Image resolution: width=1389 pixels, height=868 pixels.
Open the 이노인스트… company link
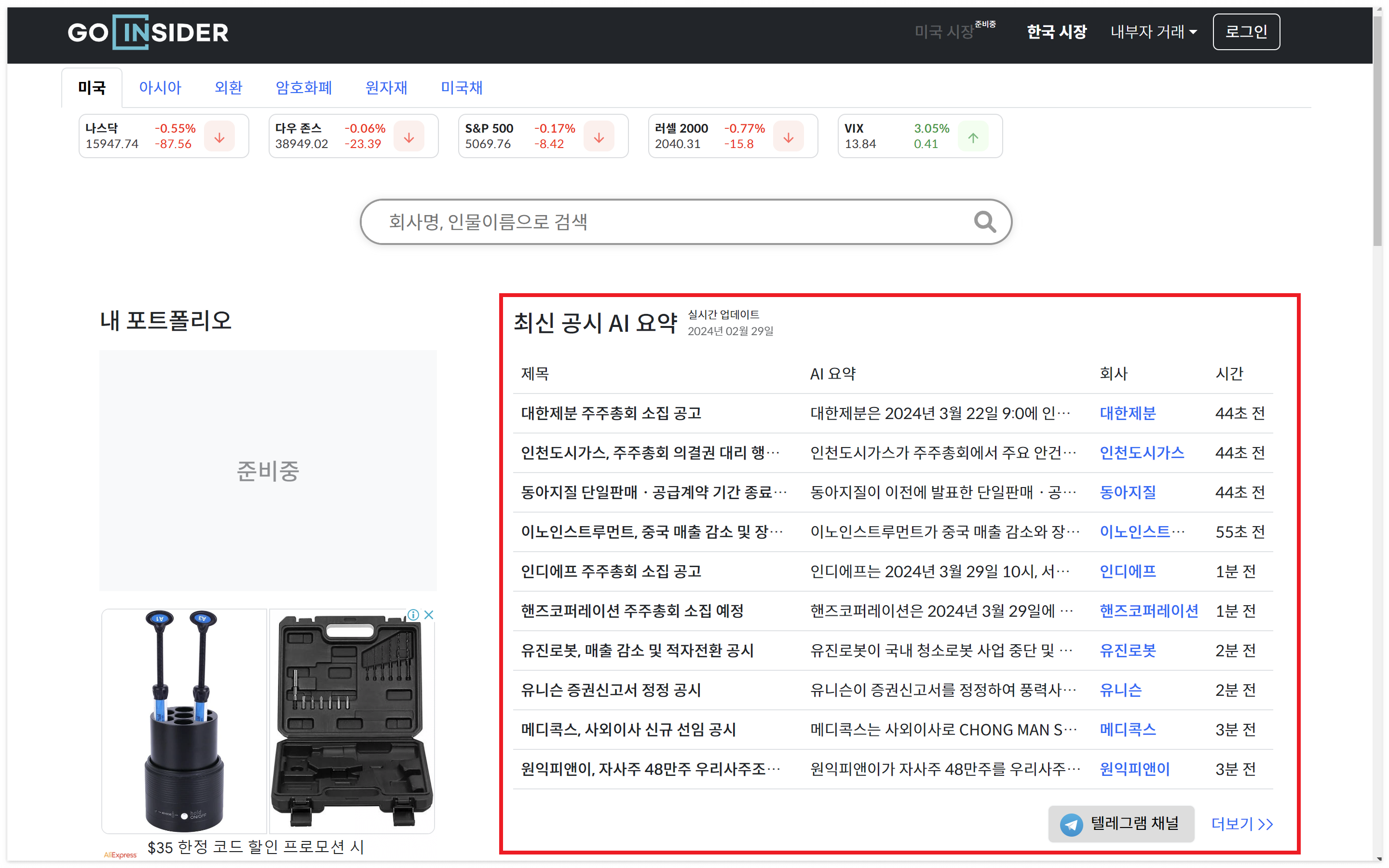click(x=1142, y=532)
